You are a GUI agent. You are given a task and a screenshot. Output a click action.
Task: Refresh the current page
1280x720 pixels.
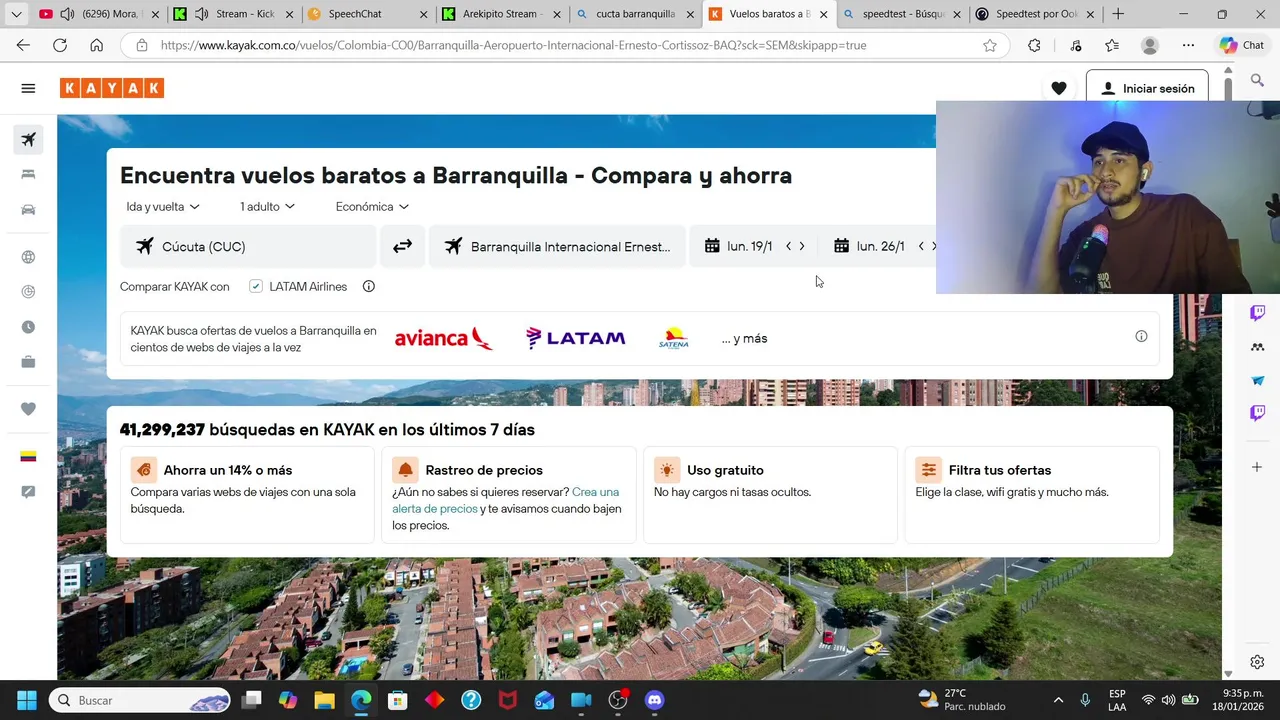[x=60, y=45]
